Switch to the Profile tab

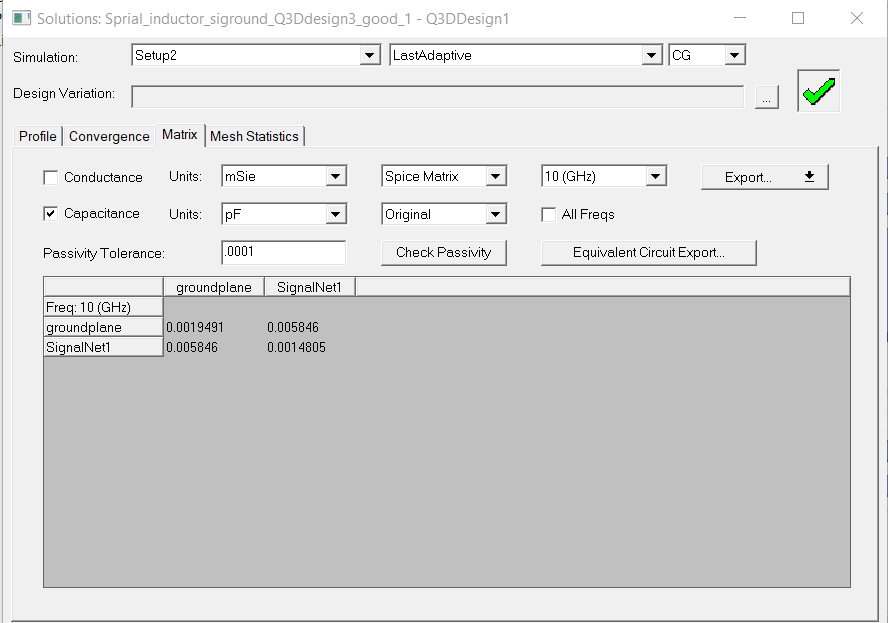pyautogui.click(x=38, y=136)
